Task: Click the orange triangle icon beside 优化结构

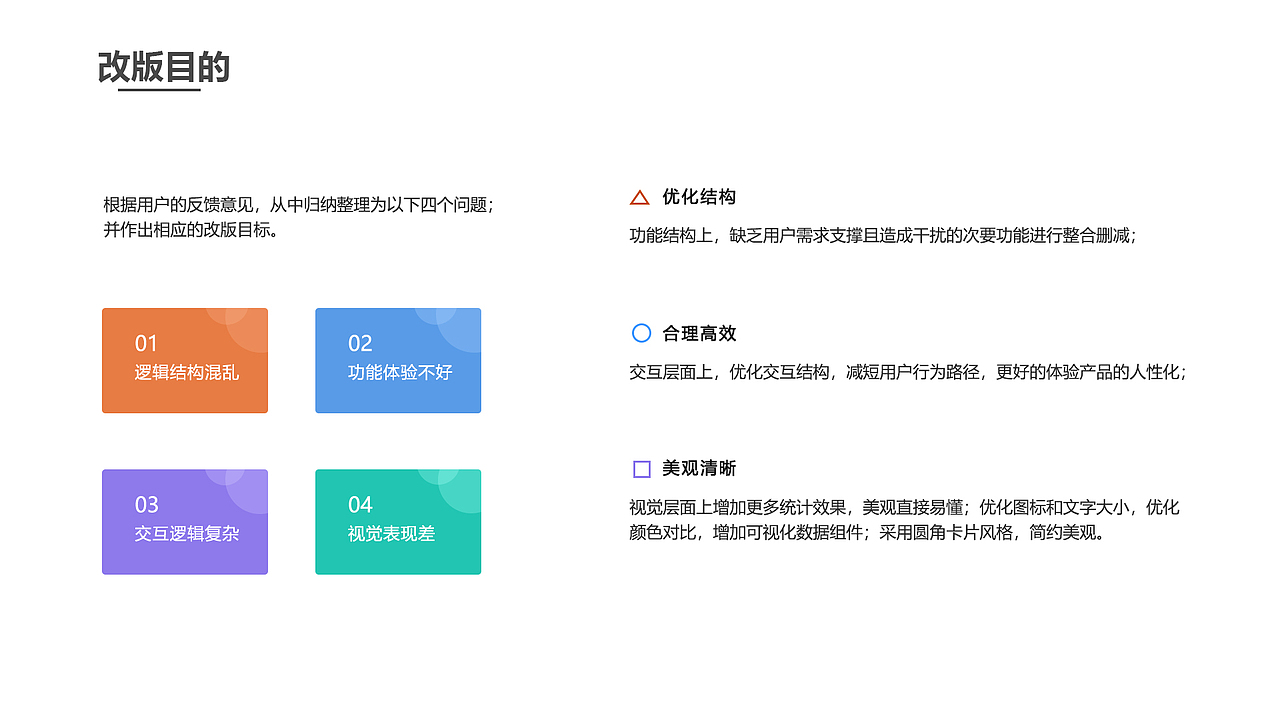Action: (640, 198)
